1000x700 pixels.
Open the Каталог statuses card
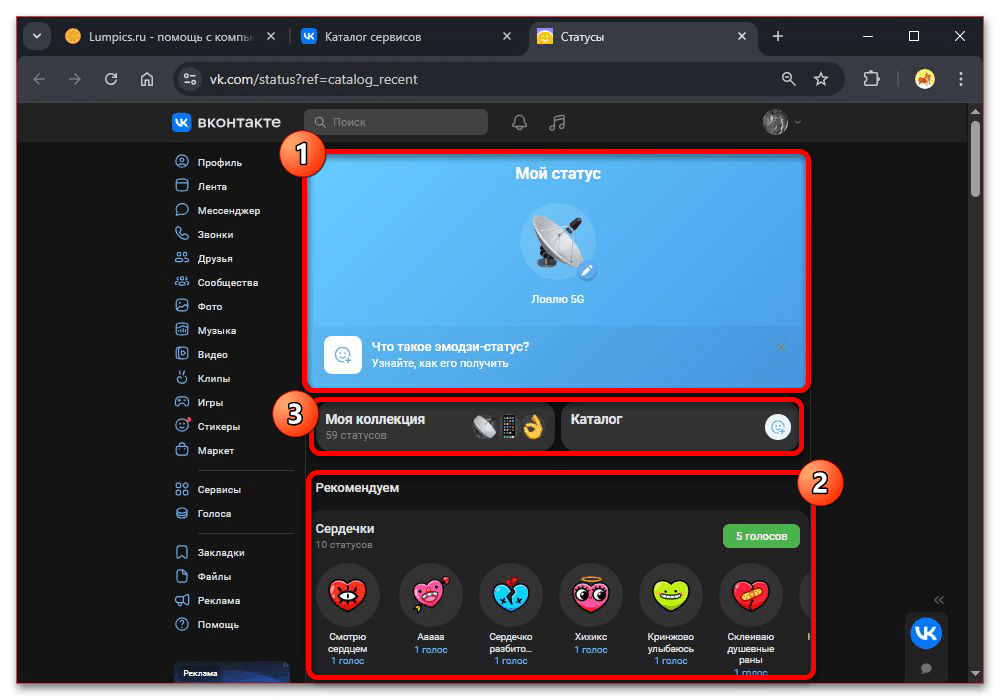[680, 427]
